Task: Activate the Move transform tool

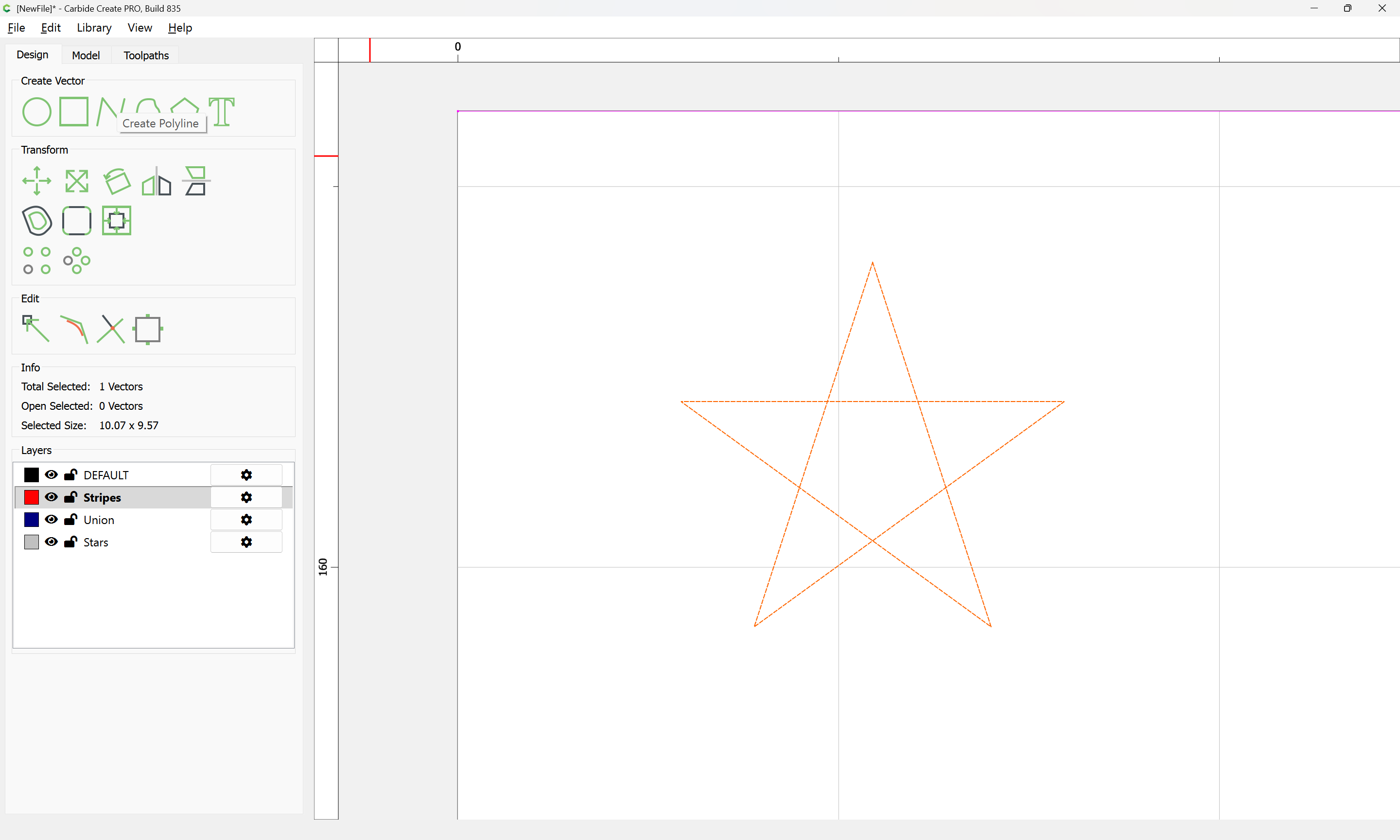Action: (x=37, y=181)
